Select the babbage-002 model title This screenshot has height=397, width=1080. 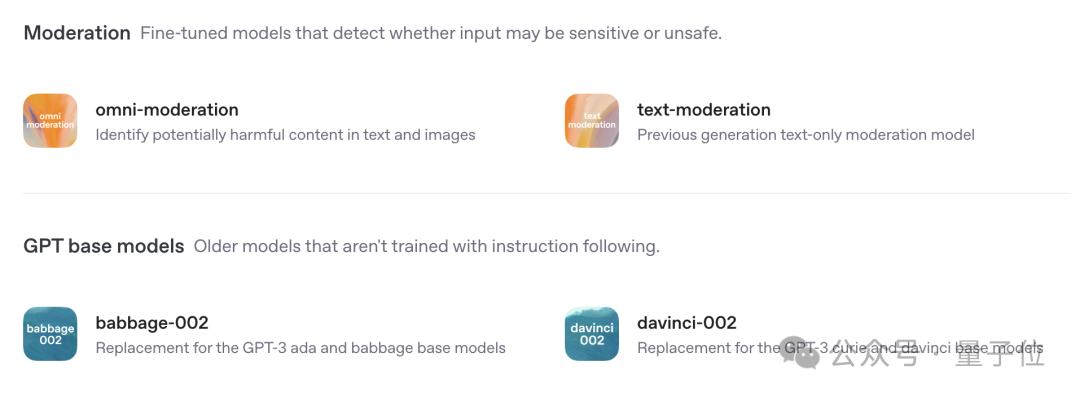pos(152,323)
